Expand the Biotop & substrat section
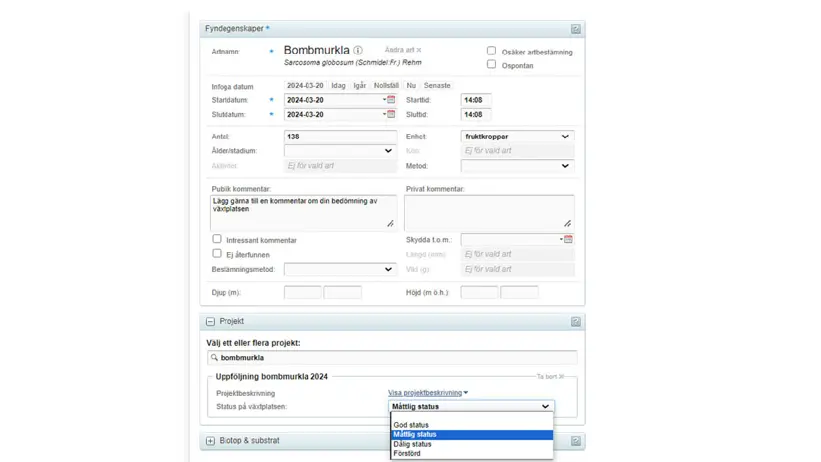Image resolution: width=821 pixels, height=462 pixels. (210, 441)
